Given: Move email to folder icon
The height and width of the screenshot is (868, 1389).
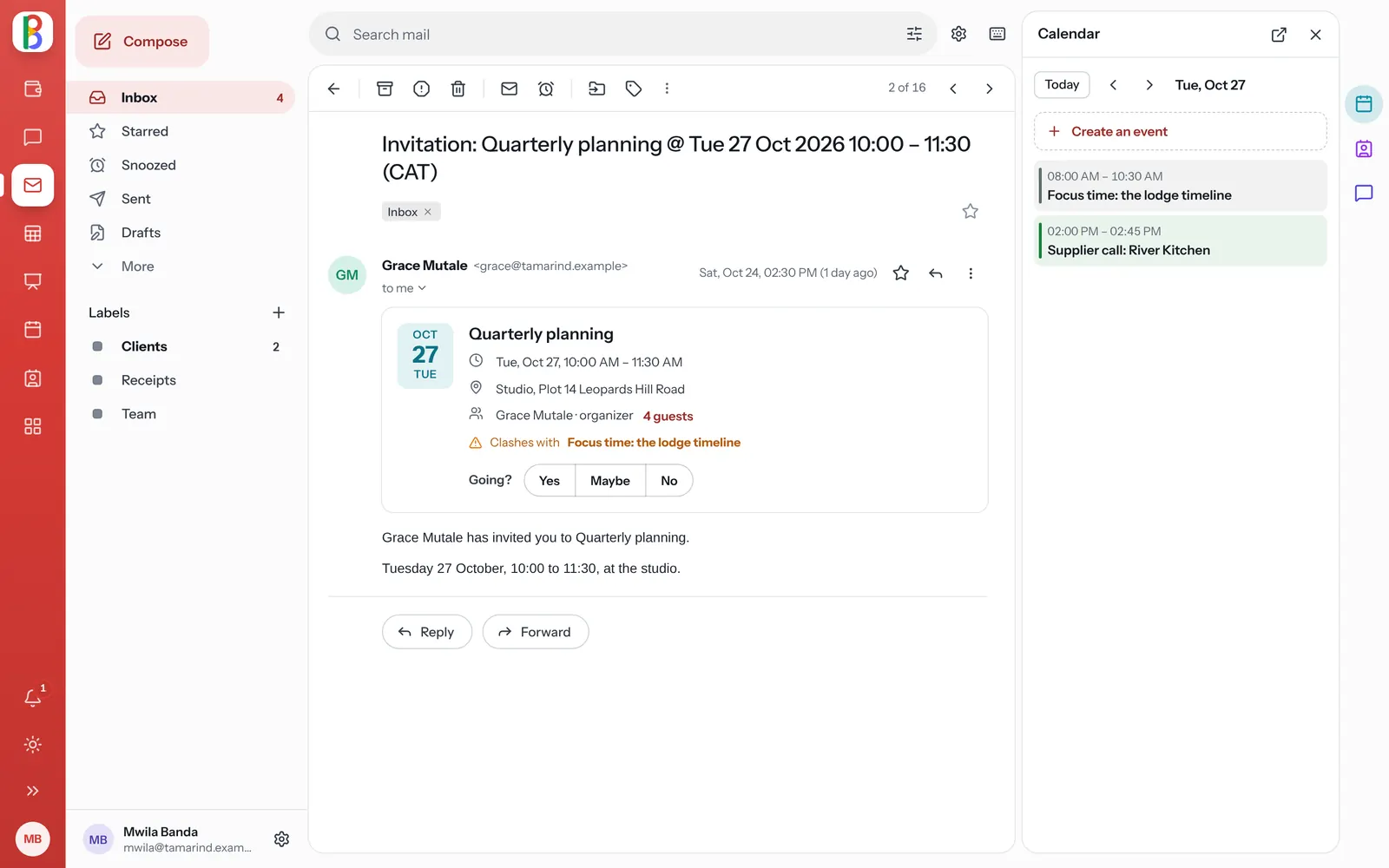Looking at the screenshot, I should [597, 89].
